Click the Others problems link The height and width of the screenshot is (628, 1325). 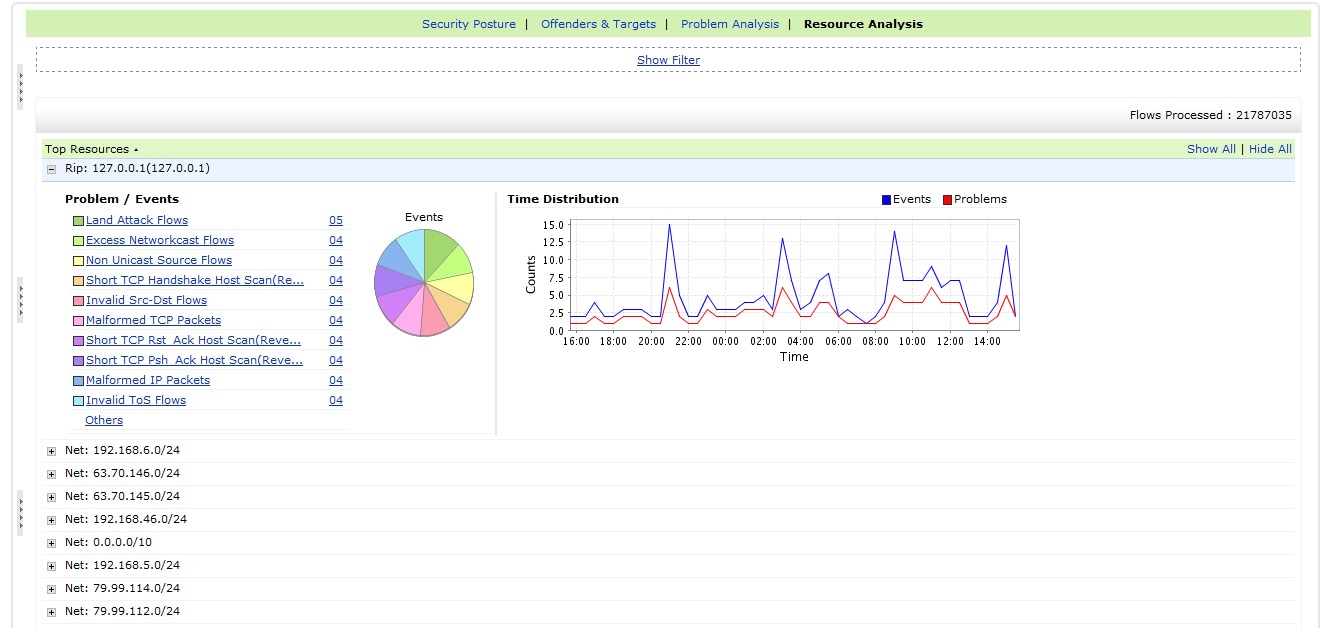click(104, 420)
